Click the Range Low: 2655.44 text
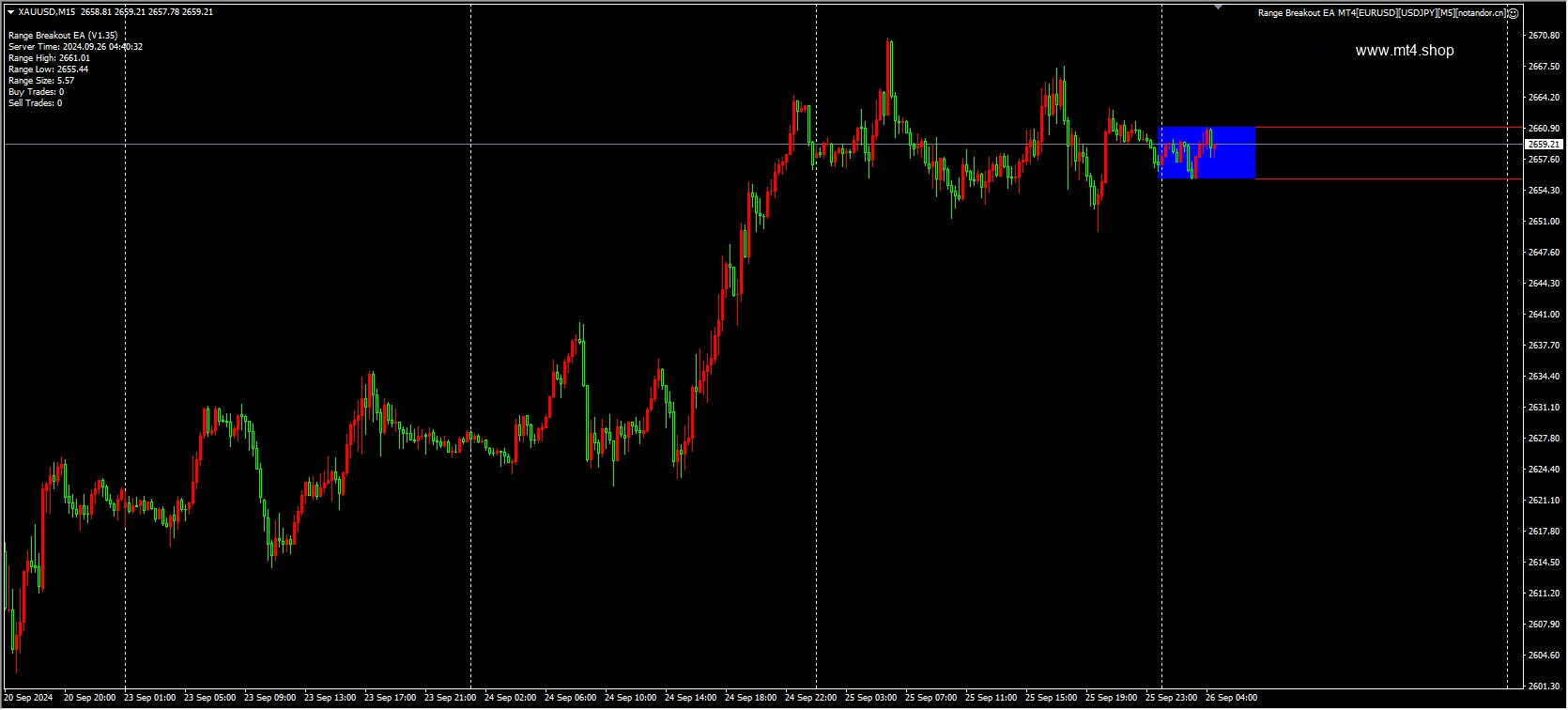Screen dimensions: 1568x710 [48, 69]
